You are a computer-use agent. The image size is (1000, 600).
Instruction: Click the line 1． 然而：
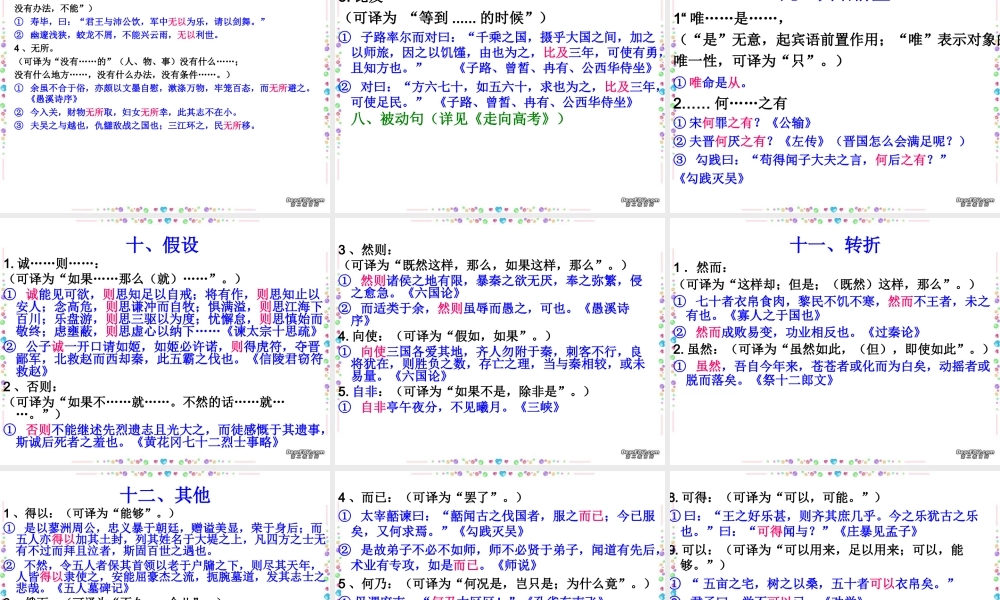tap(701, 267)
